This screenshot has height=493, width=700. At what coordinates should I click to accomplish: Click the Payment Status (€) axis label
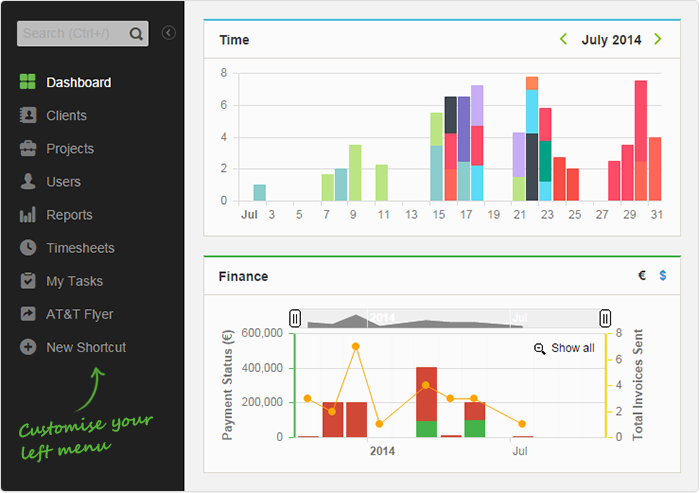point(228,385)
